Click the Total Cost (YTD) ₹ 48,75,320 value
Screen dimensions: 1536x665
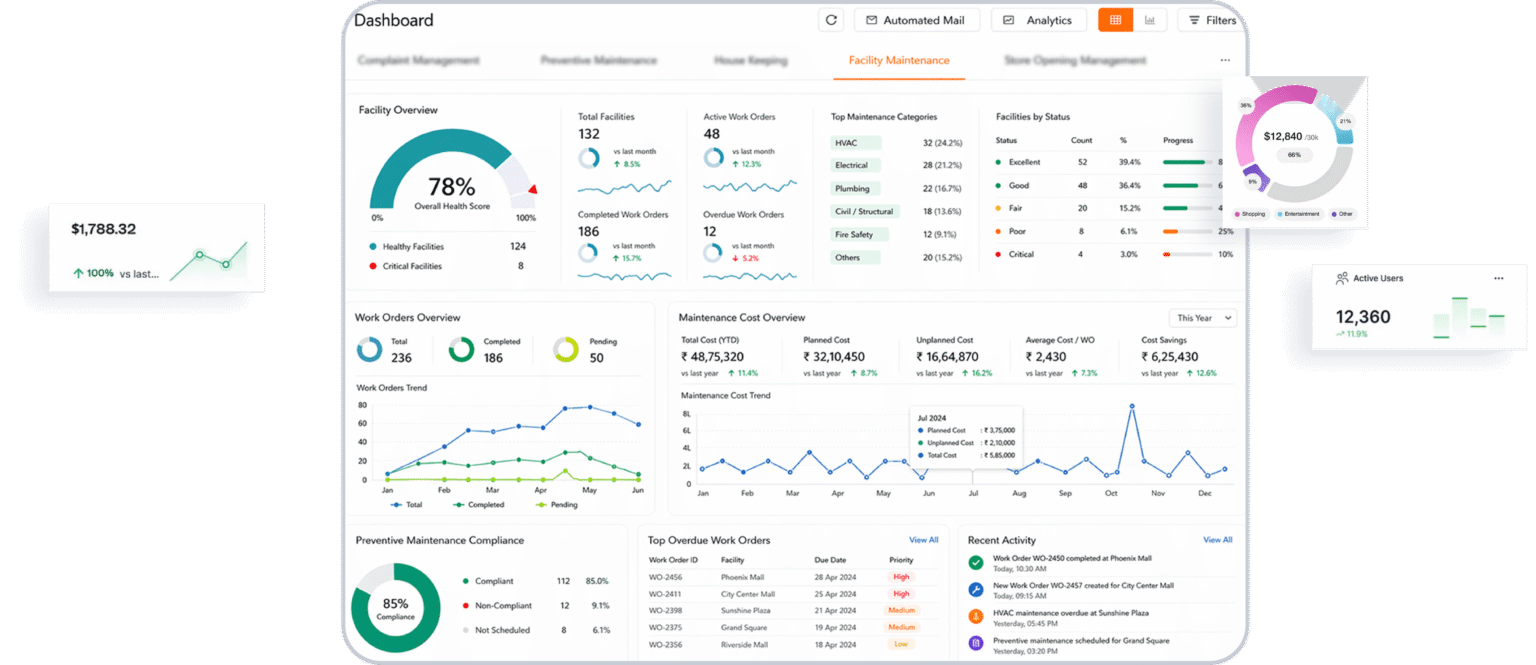tap(713, 357)
